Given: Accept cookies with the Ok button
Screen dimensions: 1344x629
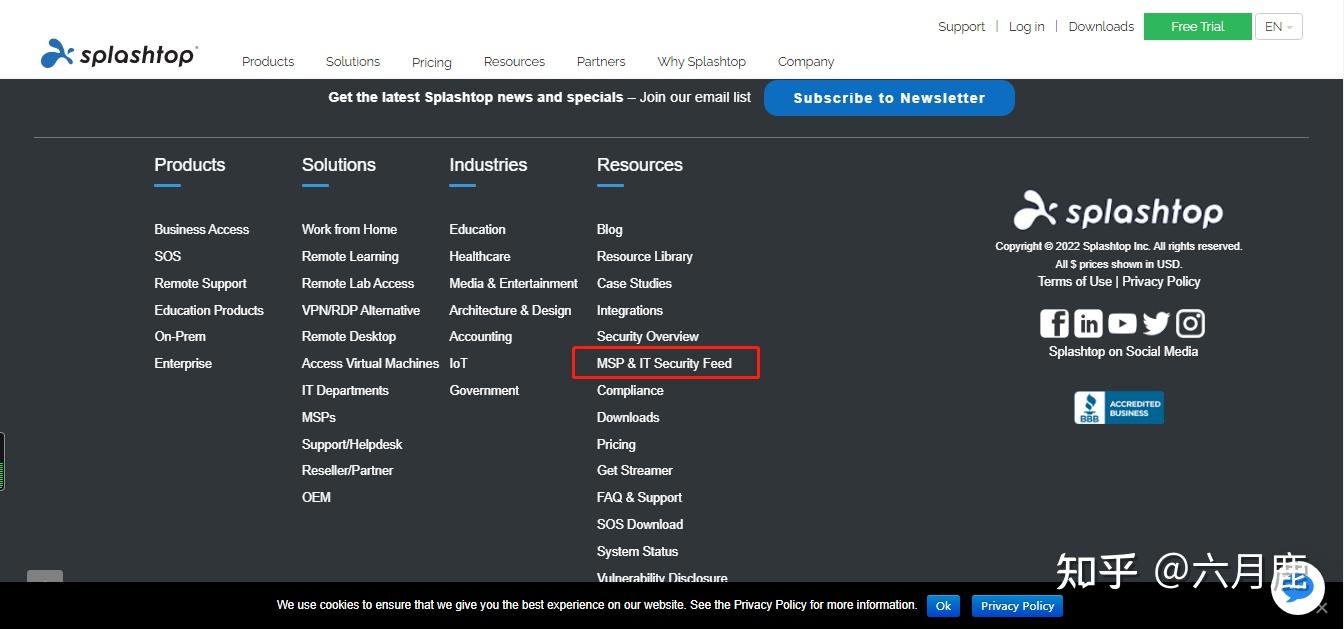Looking at the screenshot, I should tap(943, 606).
